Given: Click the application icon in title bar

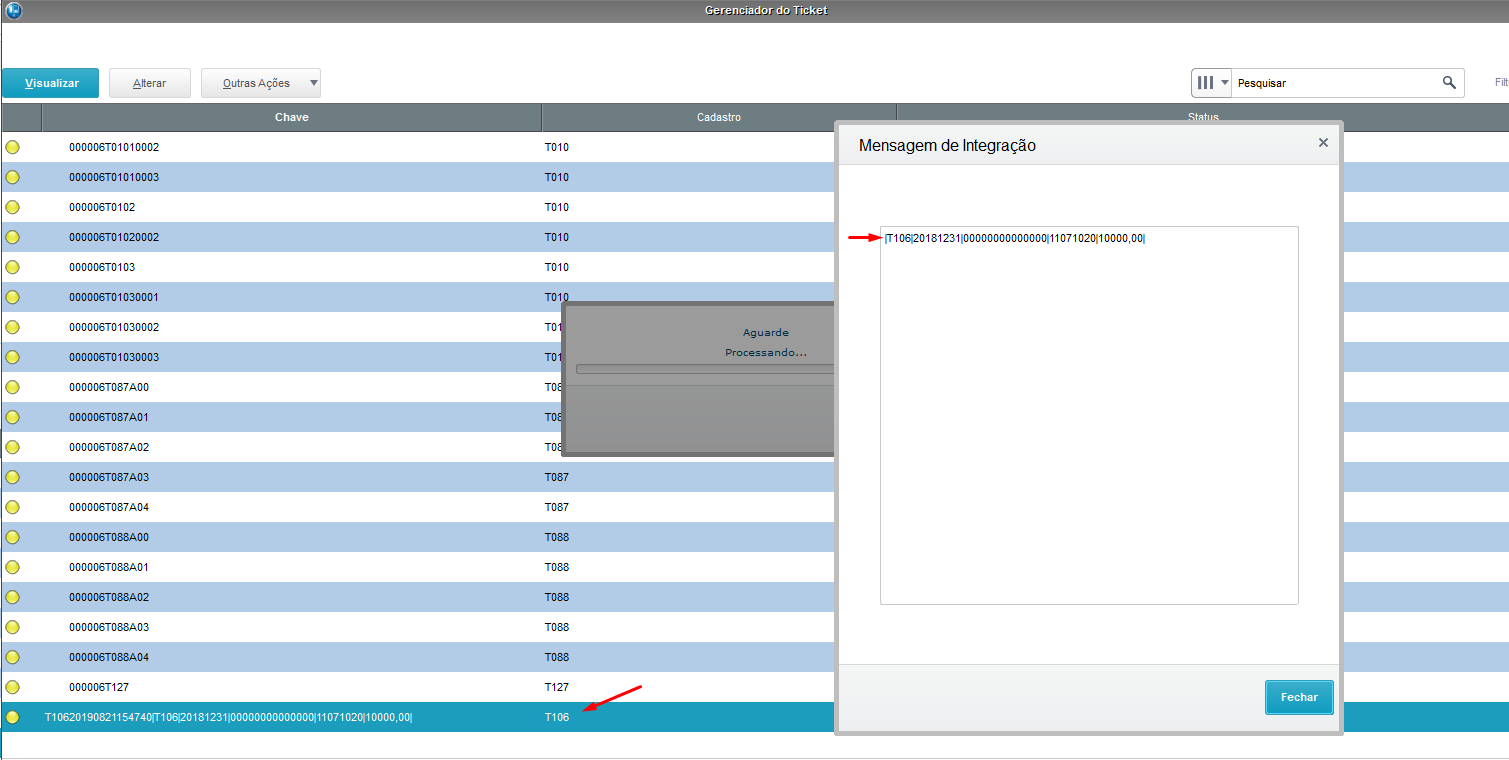Looking at the screenshot, I should 13,11.
